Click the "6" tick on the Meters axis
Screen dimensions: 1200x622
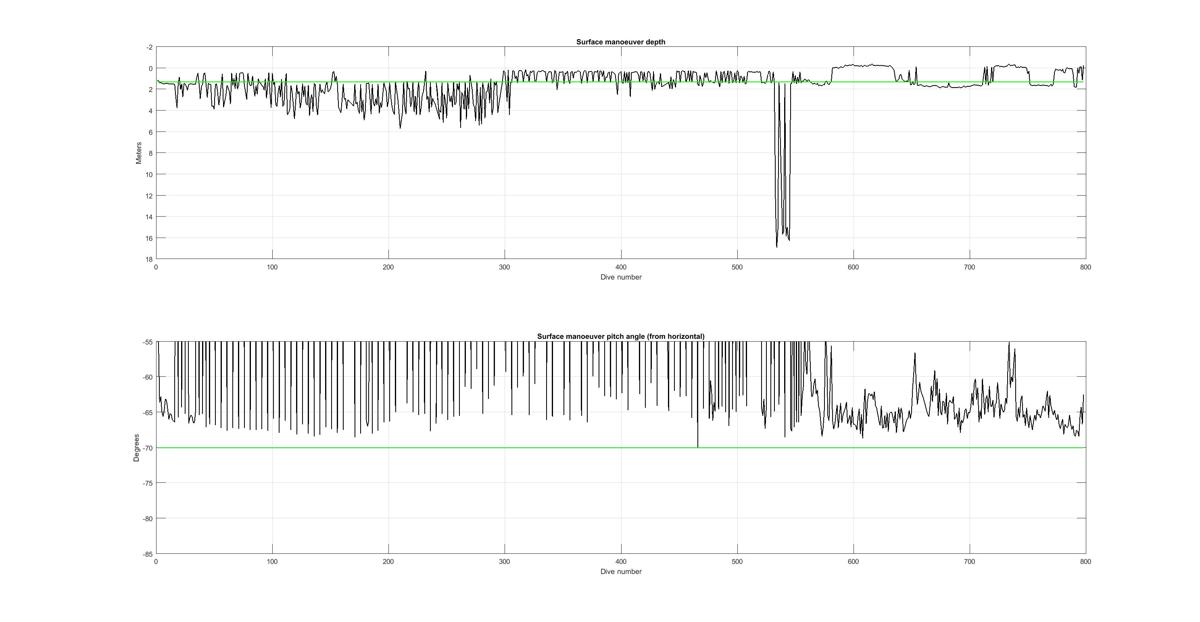point(151,132)
